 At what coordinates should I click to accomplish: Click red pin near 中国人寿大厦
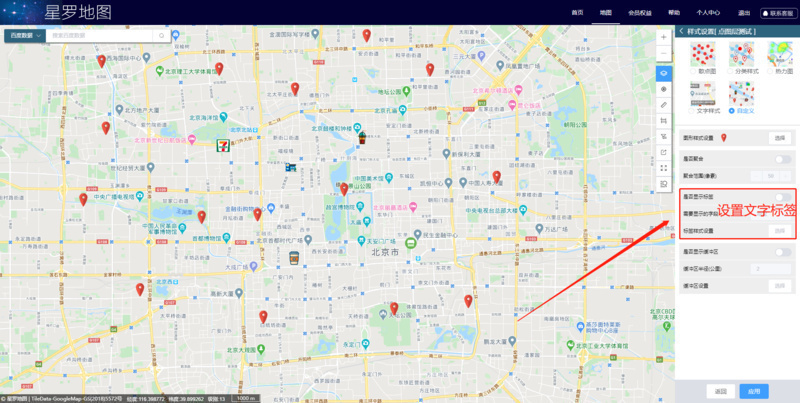[x=496, y=177]
